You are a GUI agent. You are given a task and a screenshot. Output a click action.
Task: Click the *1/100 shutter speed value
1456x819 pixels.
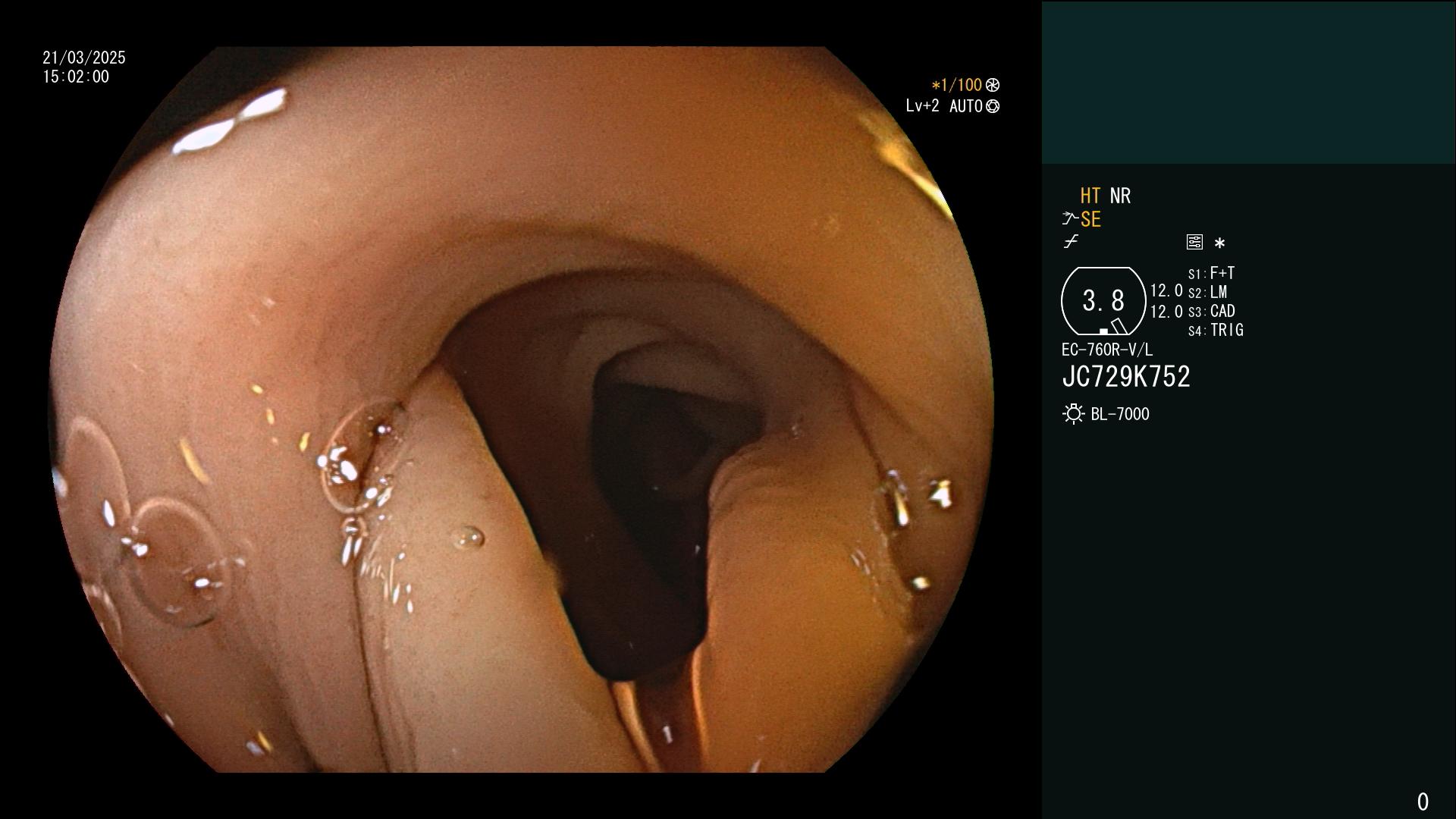[x=956, y=85]
